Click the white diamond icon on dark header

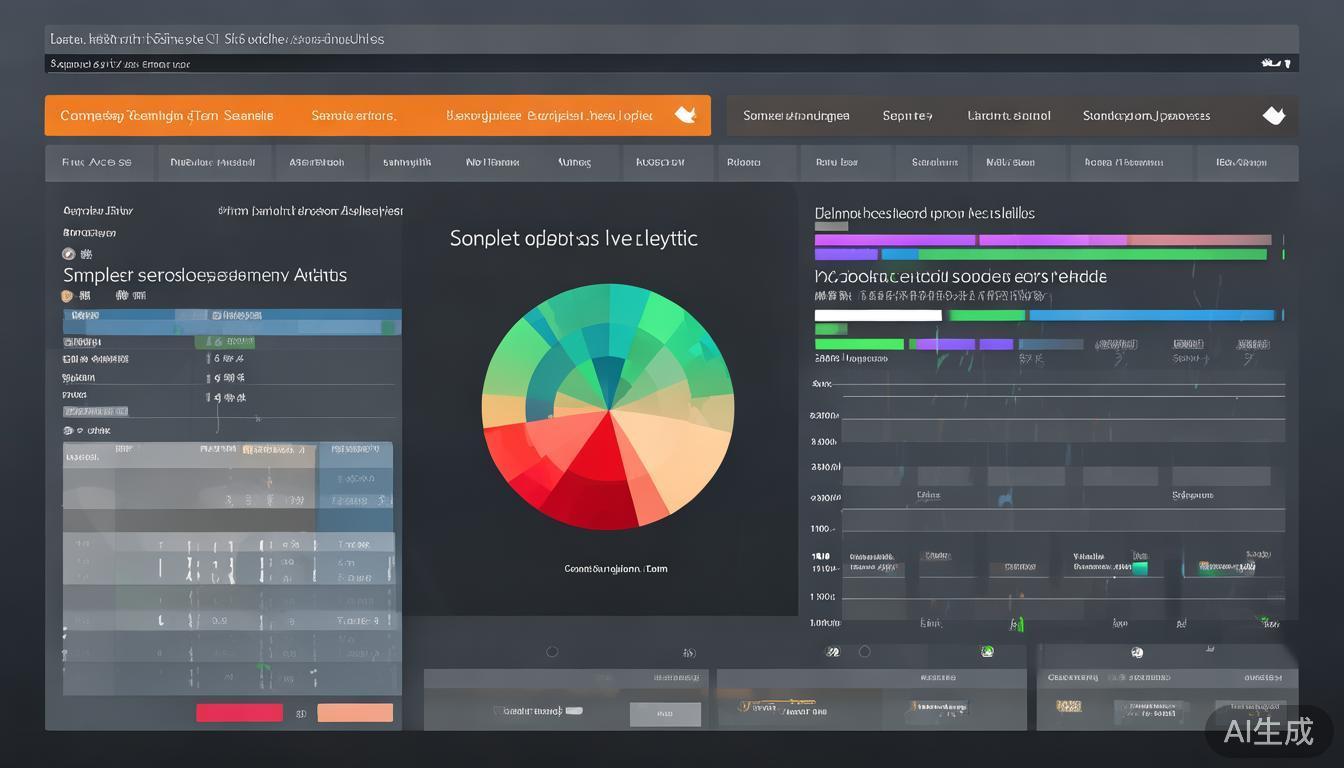coord(1273,115)
